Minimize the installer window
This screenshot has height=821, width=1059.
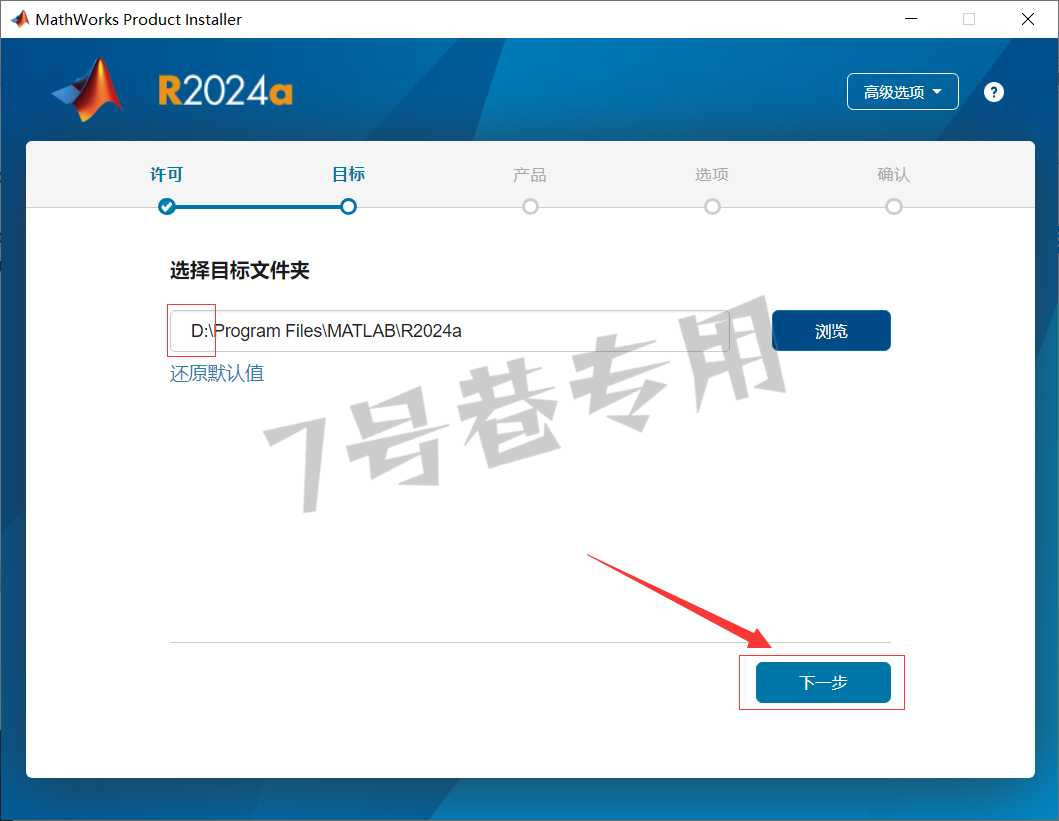point(911,19)
